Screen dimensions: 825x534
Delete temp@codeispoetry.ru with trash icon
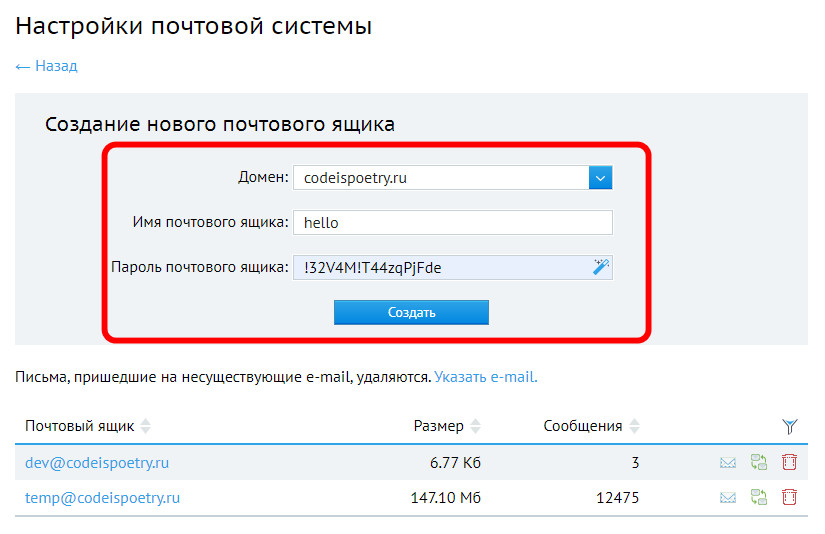click(789, 497)
